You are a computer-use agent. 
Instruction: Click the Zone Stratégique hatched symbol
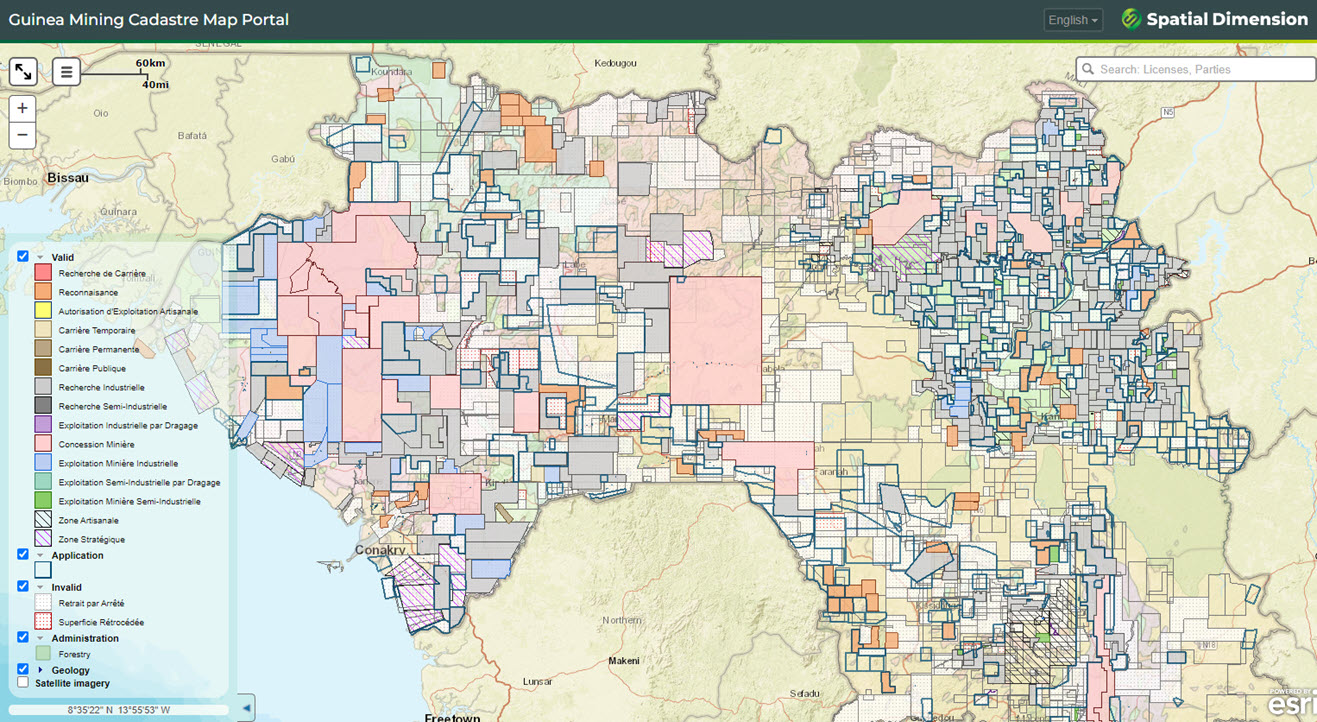(43, 539)
